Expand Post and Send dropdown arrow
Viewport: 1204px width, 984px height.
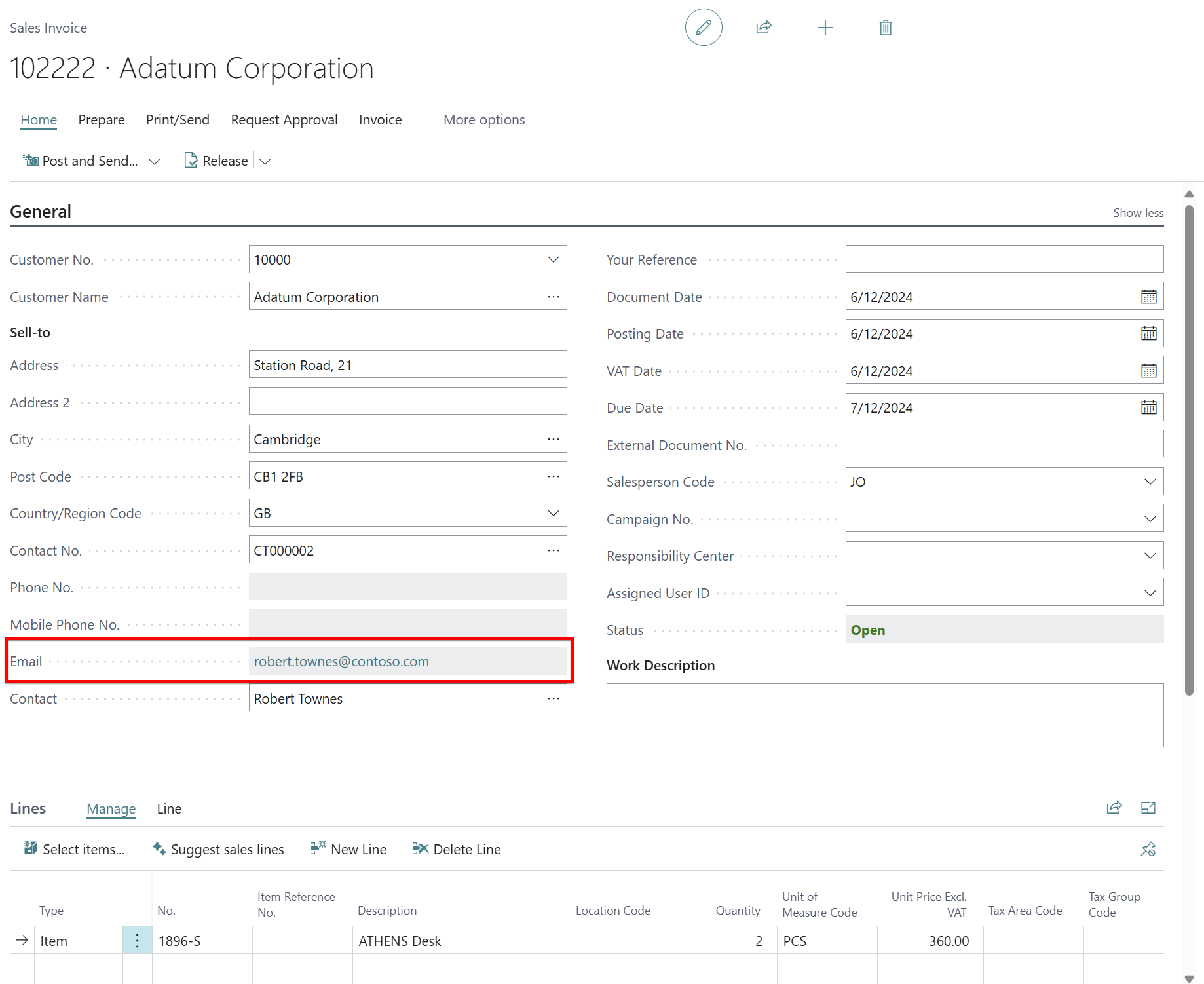click(x=155, y=161)
